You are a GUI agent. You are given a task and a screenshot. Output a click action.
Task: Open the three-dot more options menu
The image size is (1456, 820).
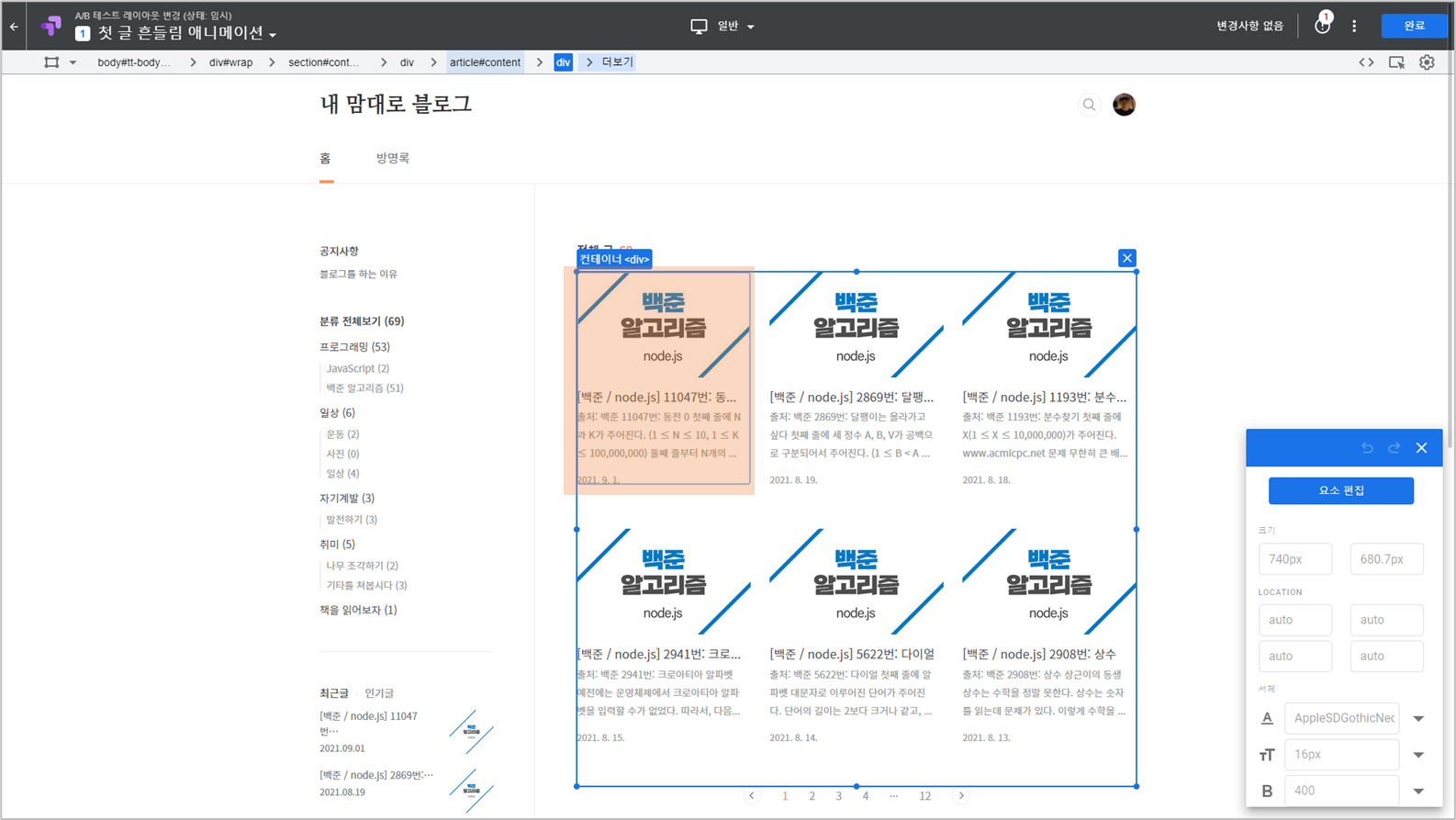tap(1354, 27)
